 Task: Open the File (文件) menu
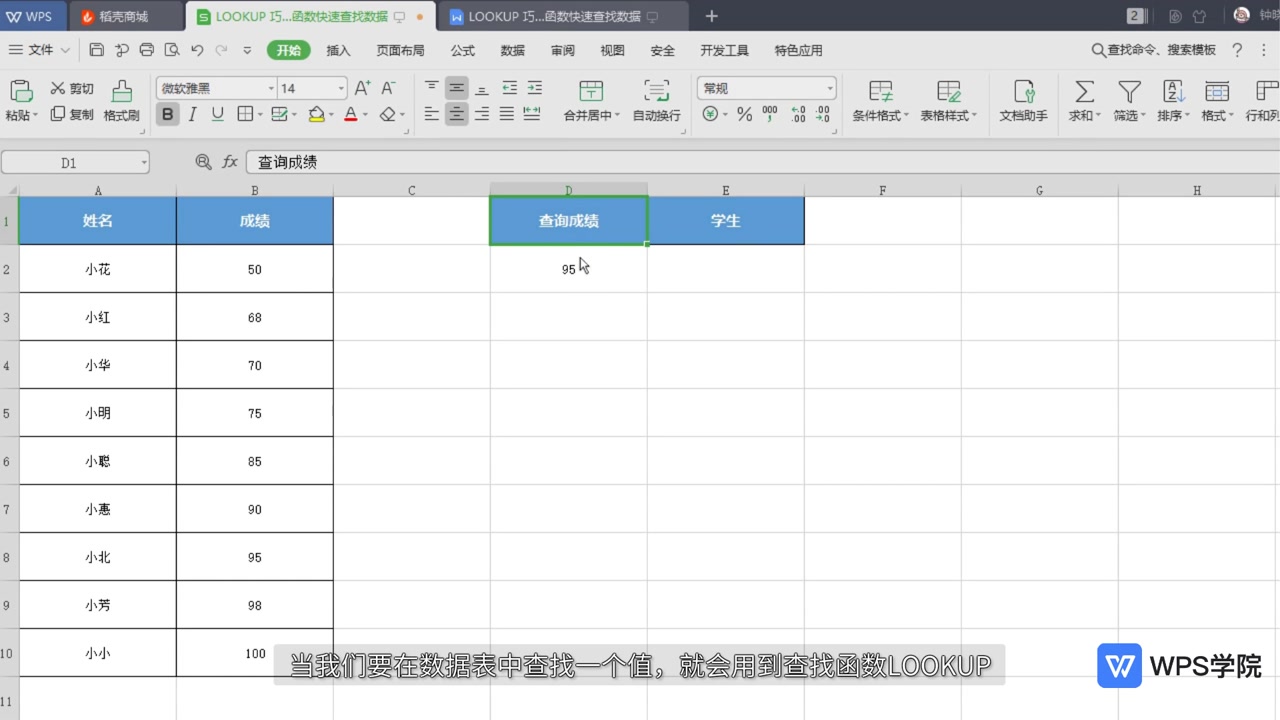[40, 50]
